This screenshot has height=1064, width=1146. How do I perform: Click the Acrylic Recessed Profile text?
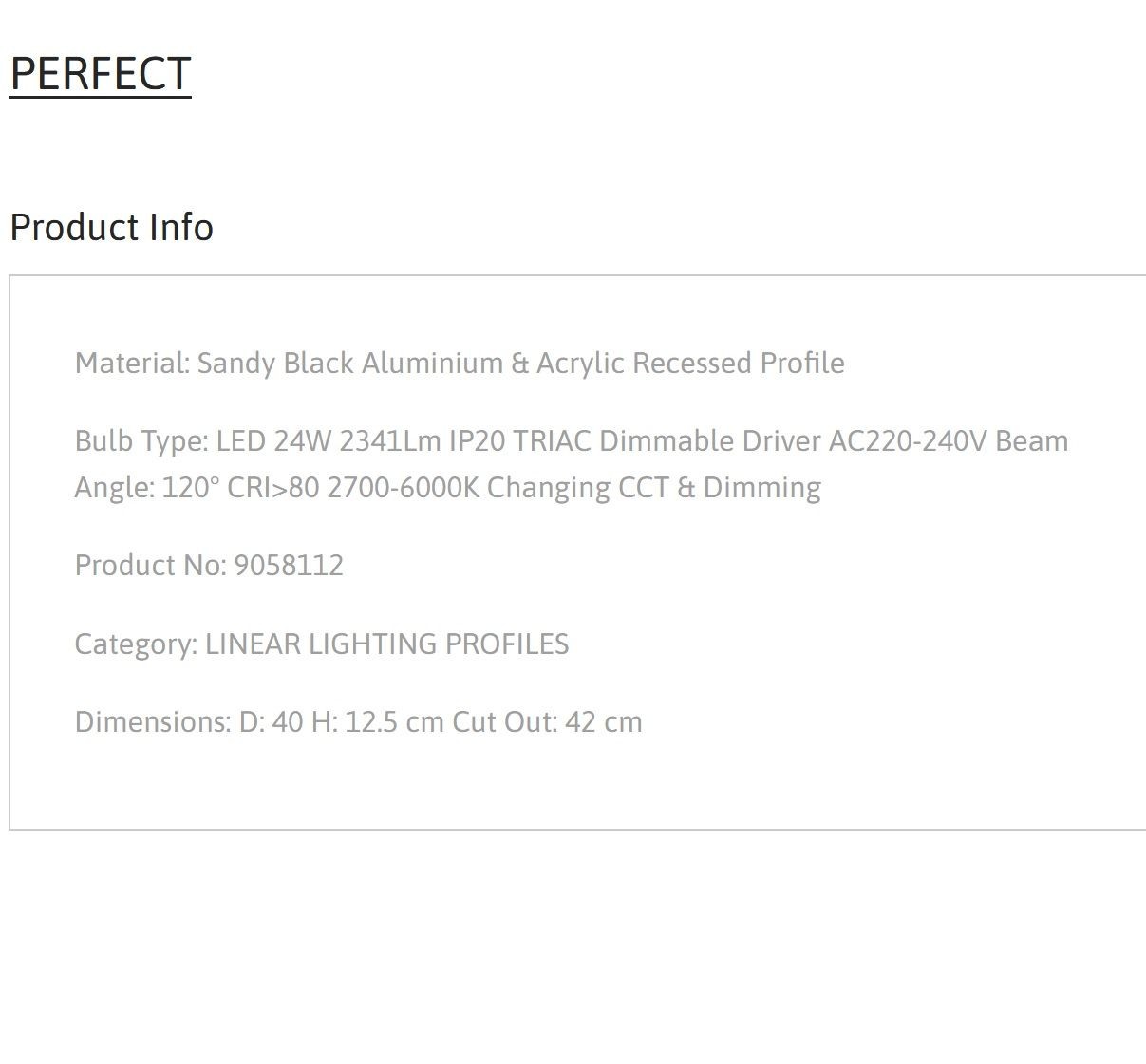click(690, 363)
